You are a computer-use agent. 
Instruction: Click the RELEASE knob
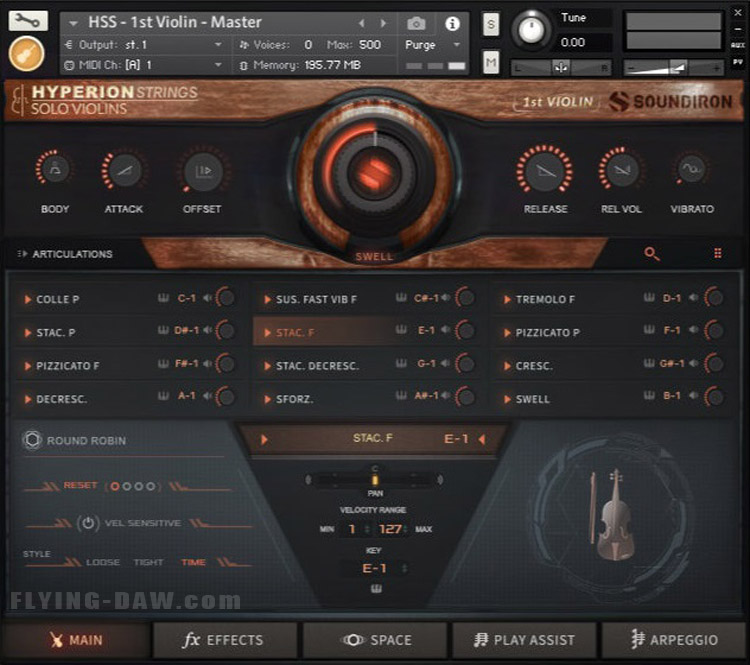pos(545,170)
